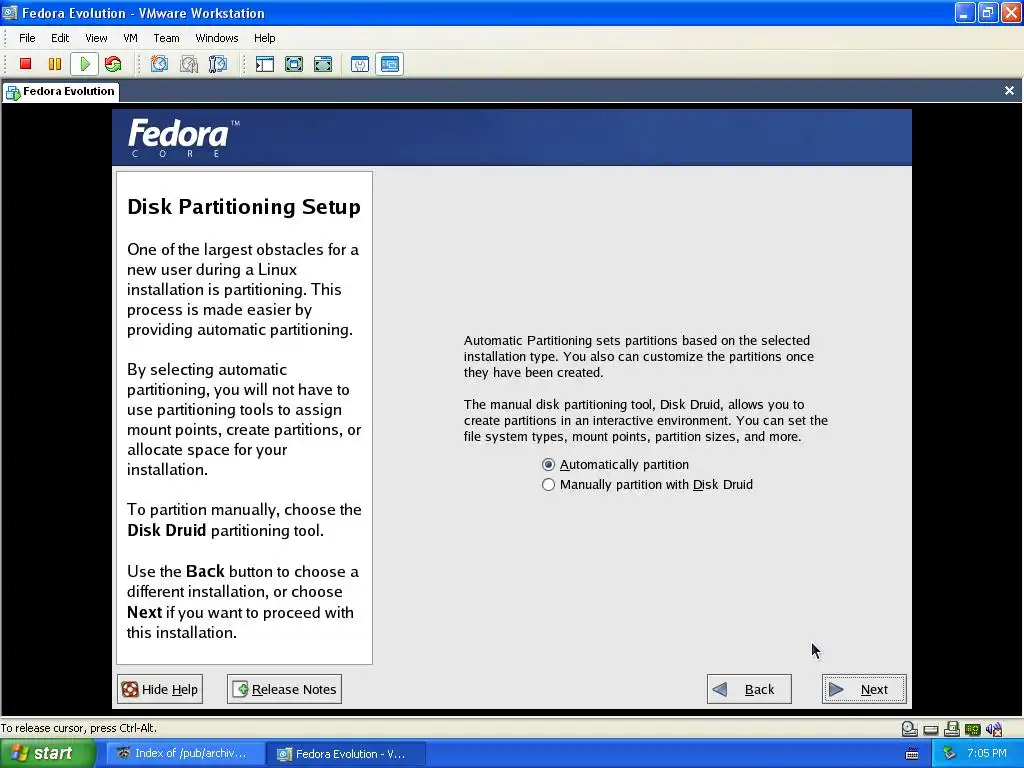The height and width of the screenshot is (768, 1024).
Task: Click the taskbar clock showing 7:05 PM
Action: coord(987,754)
